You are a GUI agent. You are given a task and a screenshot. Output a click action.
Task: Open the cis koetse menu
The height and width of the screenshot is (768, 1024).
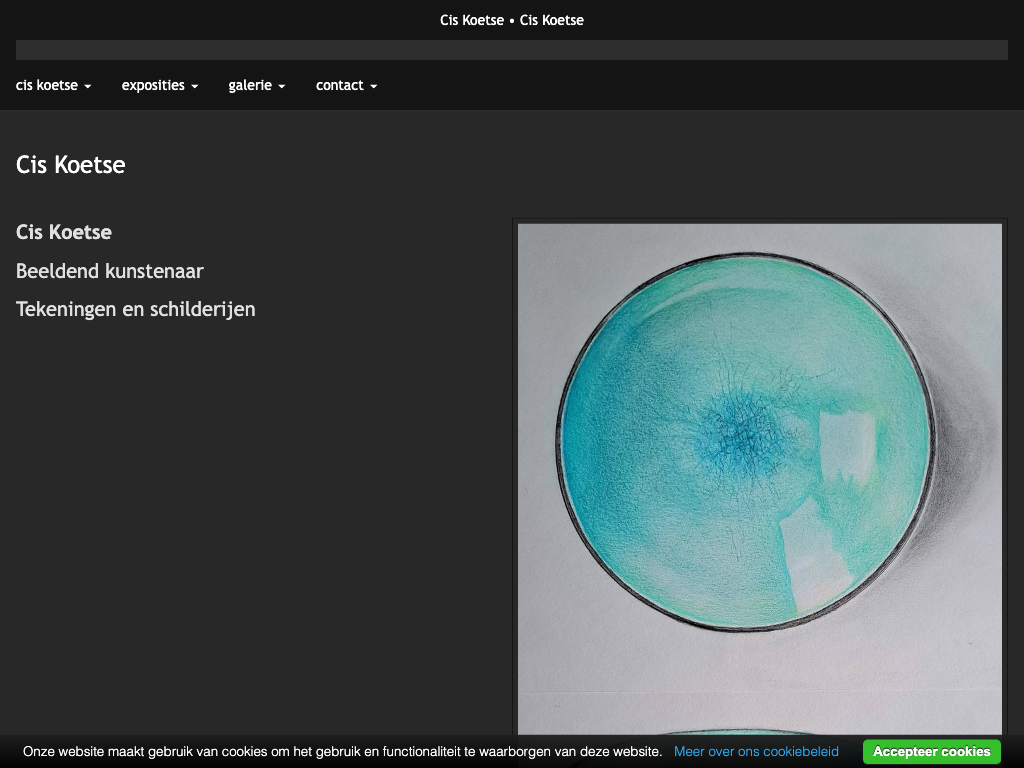click(53, 86)
